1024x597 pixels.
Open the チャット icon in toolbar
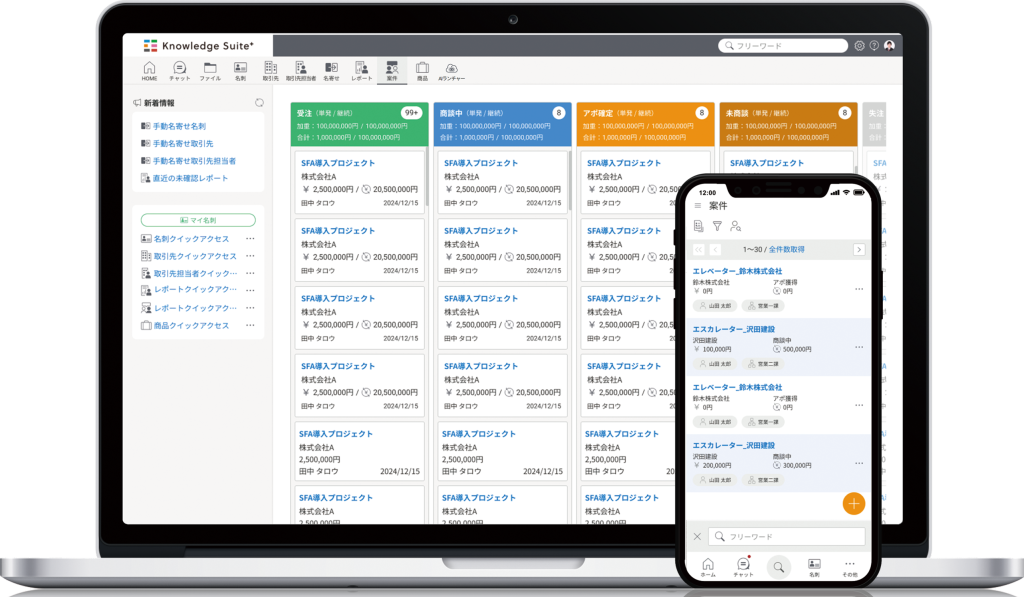tap(180, 71)
